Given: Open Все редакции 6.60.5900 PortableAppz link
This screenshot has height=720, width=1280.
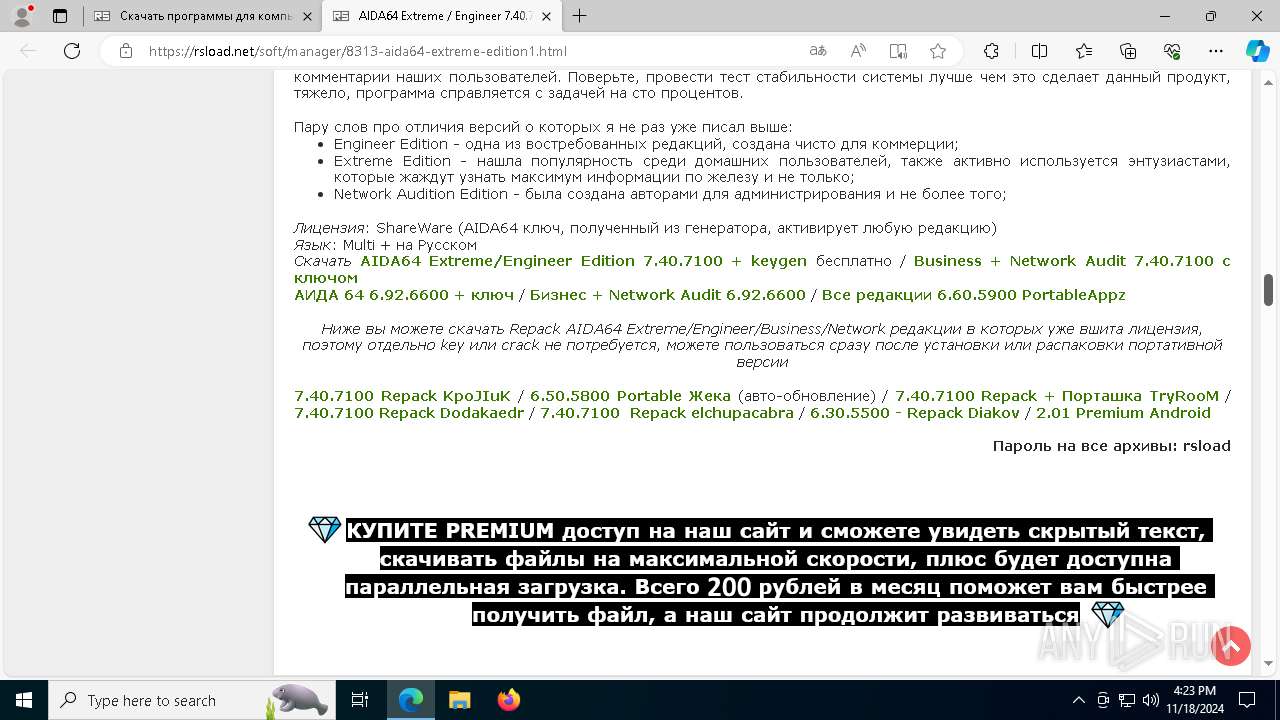Looking at the screenshot, I should click(x=973, y=295).
